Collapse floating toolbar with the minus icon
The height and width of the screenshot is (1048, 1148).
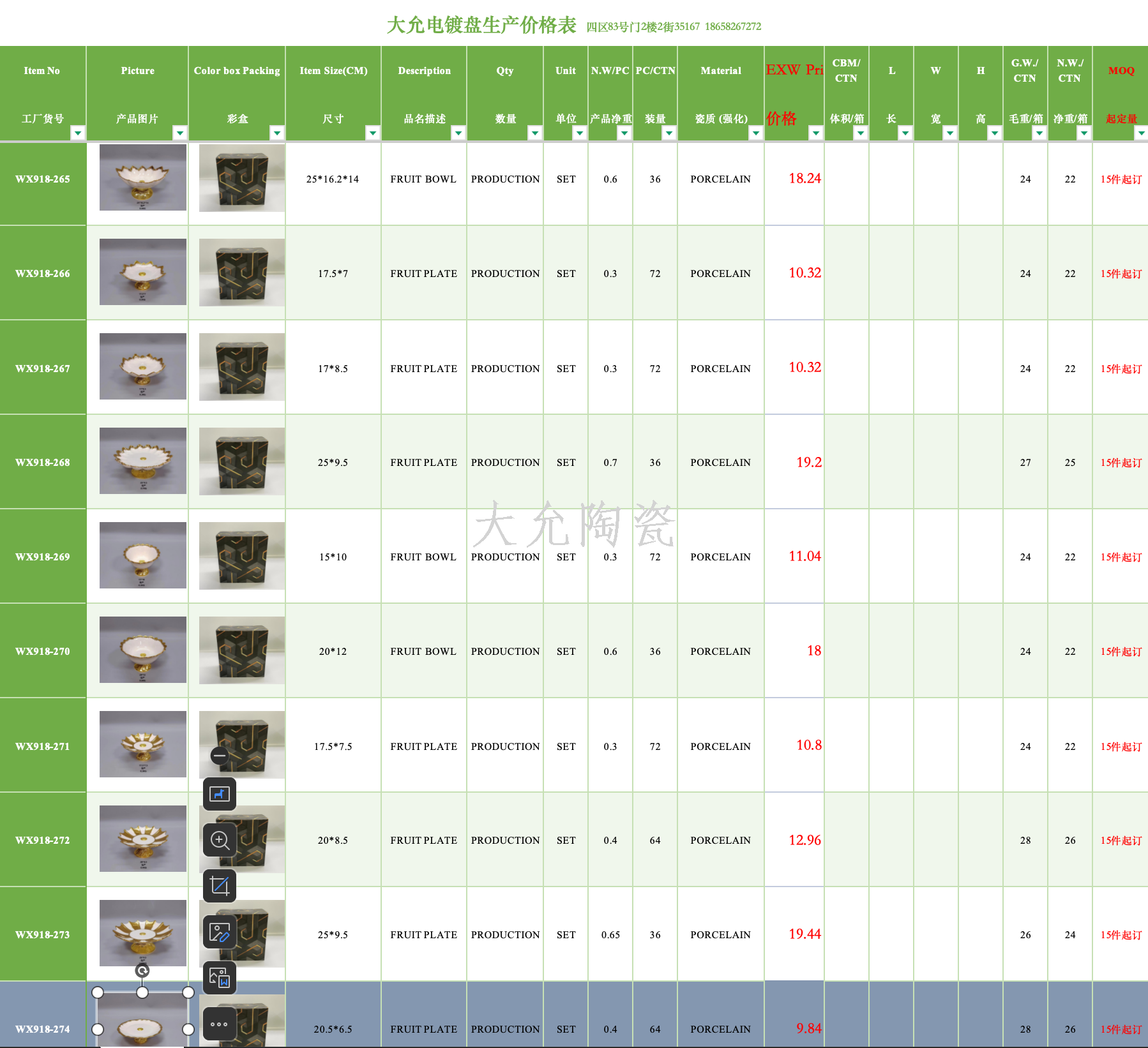coord(220,756)
